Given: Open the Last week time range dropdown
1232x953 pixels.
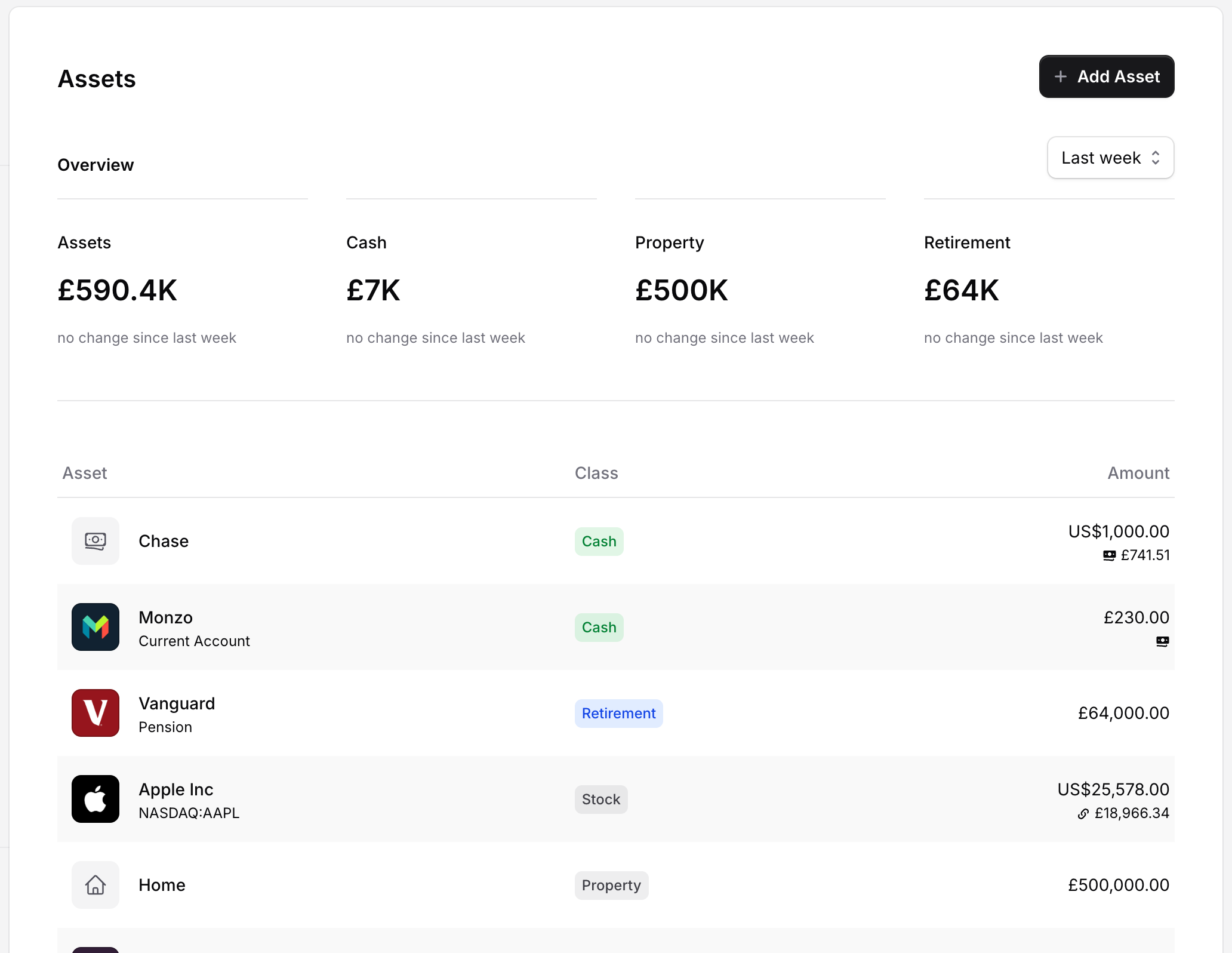Looking at the screenshot, I should click(1110, 157).
